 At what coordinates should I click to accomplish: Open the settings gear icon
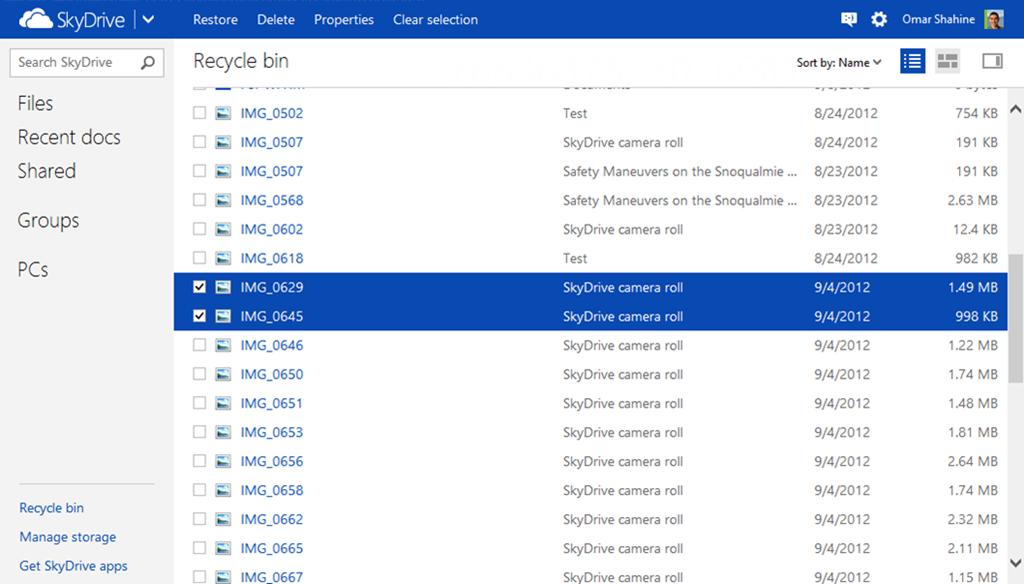coord(879,20)
